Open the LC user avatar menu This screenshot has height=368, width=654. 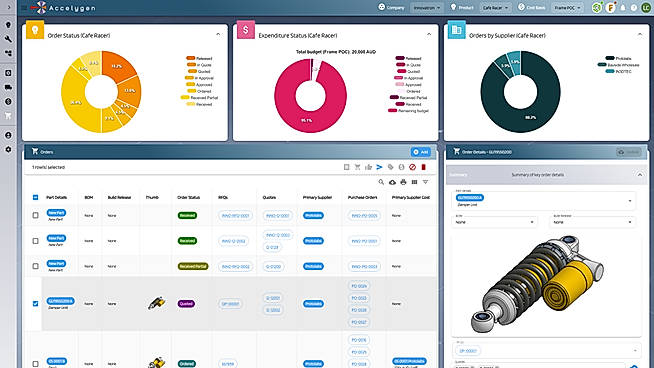646,8
